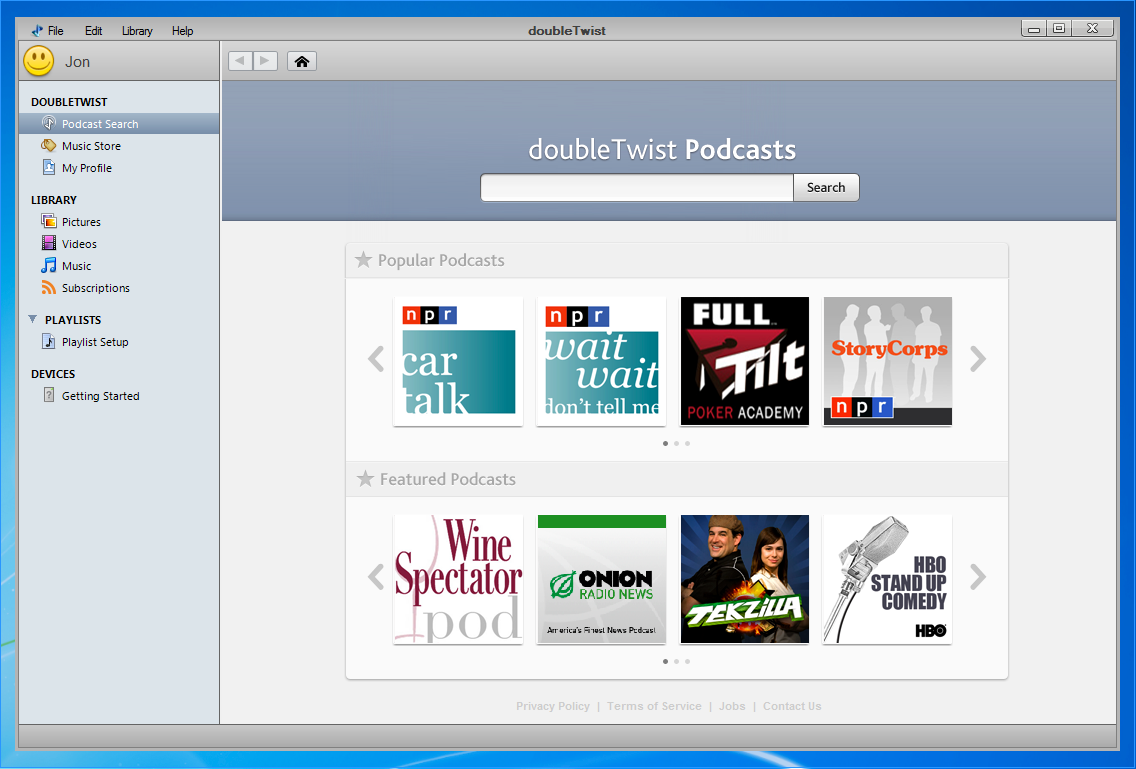
Task: Click the smiley face user avatar
Action: coord(38,61)
